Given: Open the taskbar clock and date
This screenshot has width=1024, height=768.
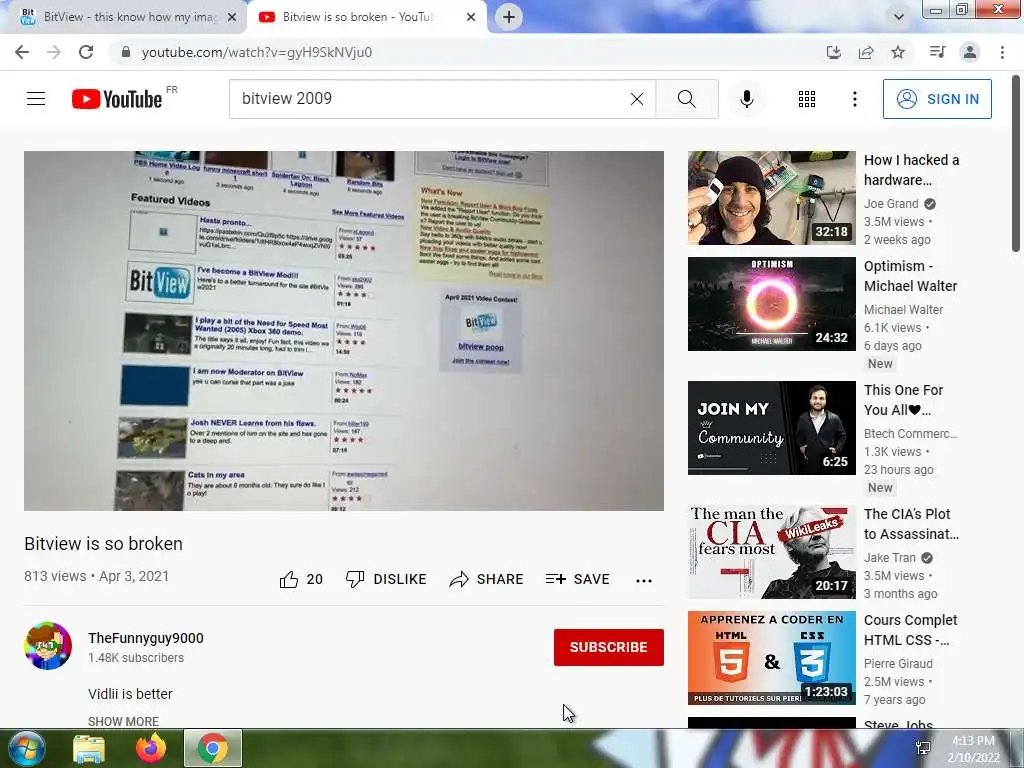Looking at the screenshot, I should tap(973, 749).
